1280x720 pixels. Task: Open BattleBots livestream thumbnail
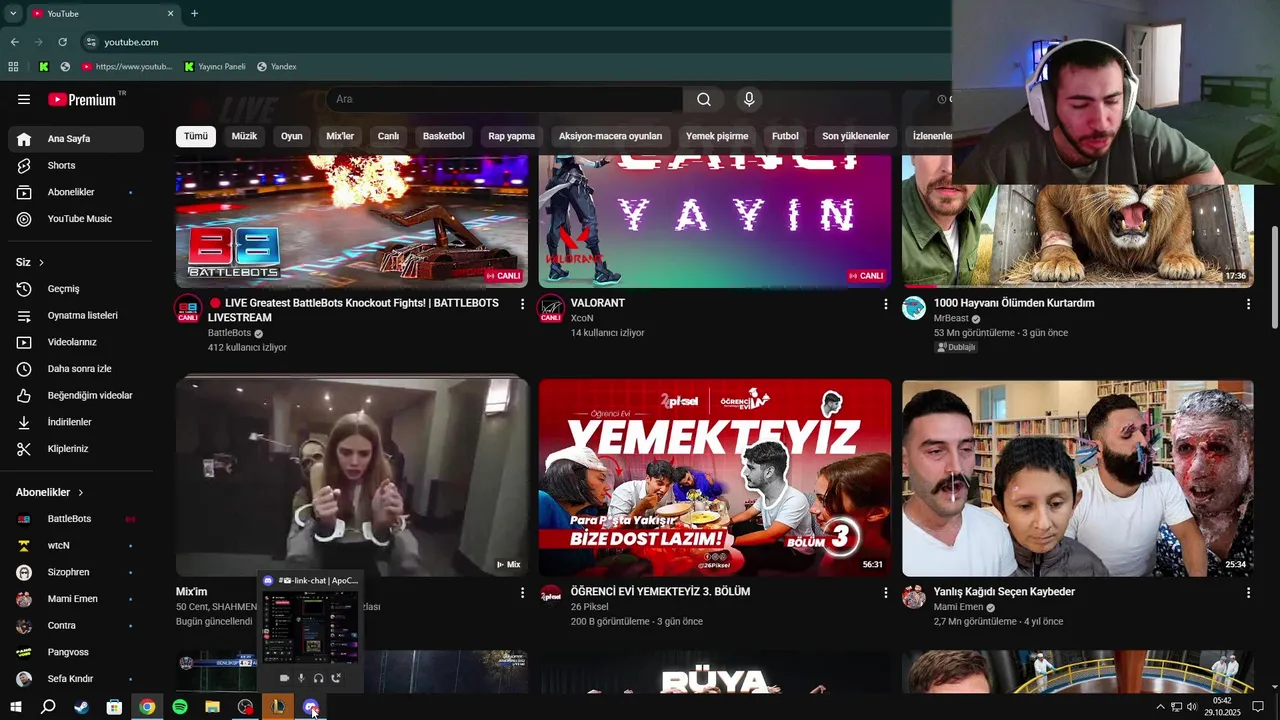352,221
